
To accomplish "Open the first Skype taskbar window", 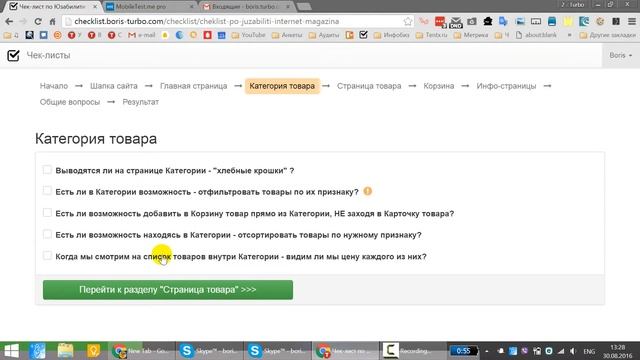I will coord(209,351).
